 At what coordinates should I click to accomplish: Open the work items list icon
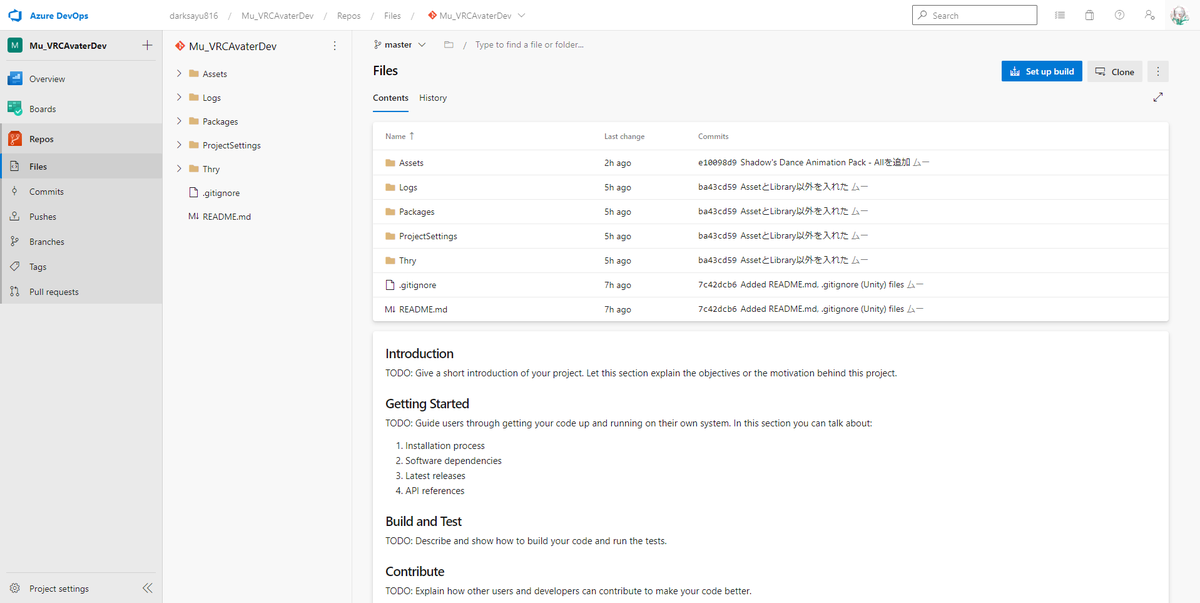pos(1060,15)
